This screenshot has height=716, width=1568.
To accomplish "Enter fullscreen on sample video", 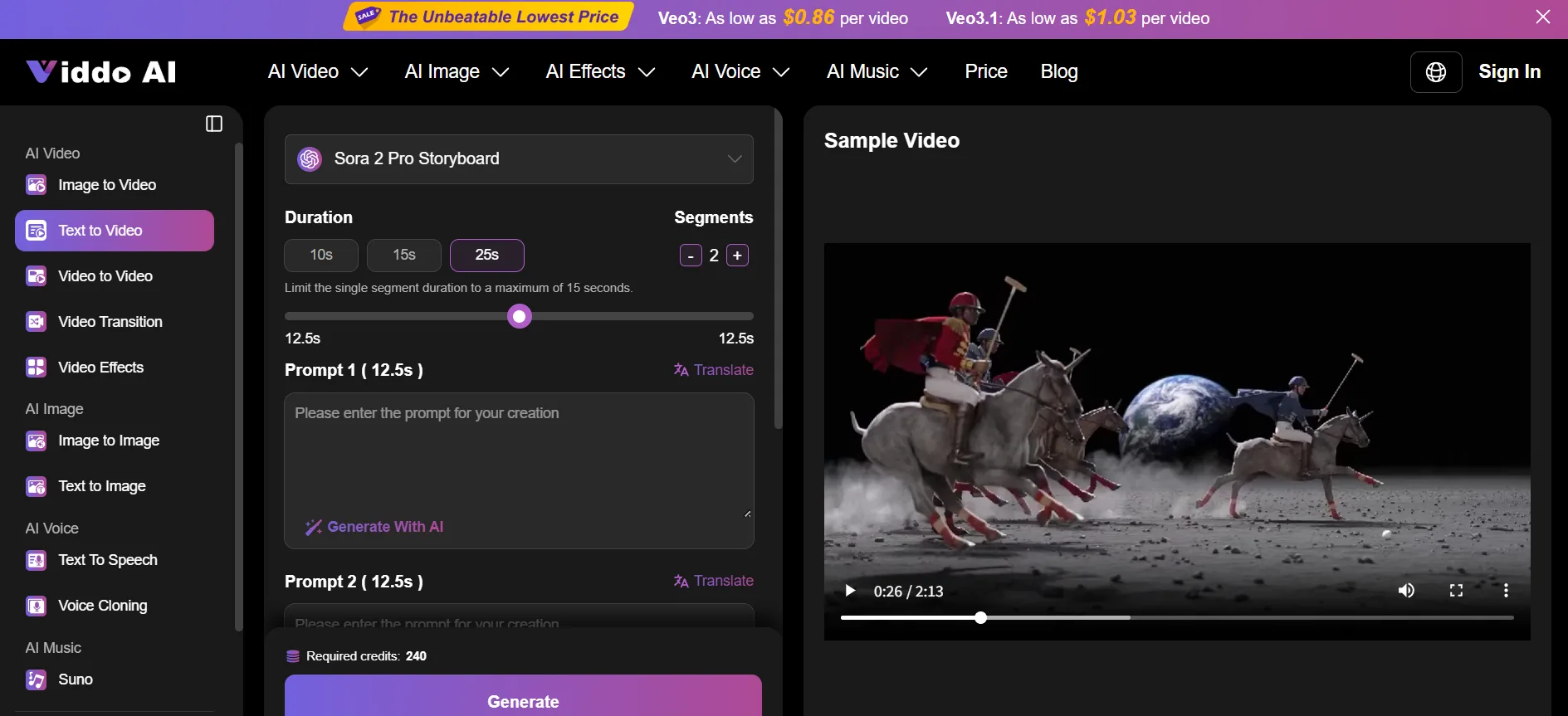I will pyautogui.click(x=1456, y=591).
